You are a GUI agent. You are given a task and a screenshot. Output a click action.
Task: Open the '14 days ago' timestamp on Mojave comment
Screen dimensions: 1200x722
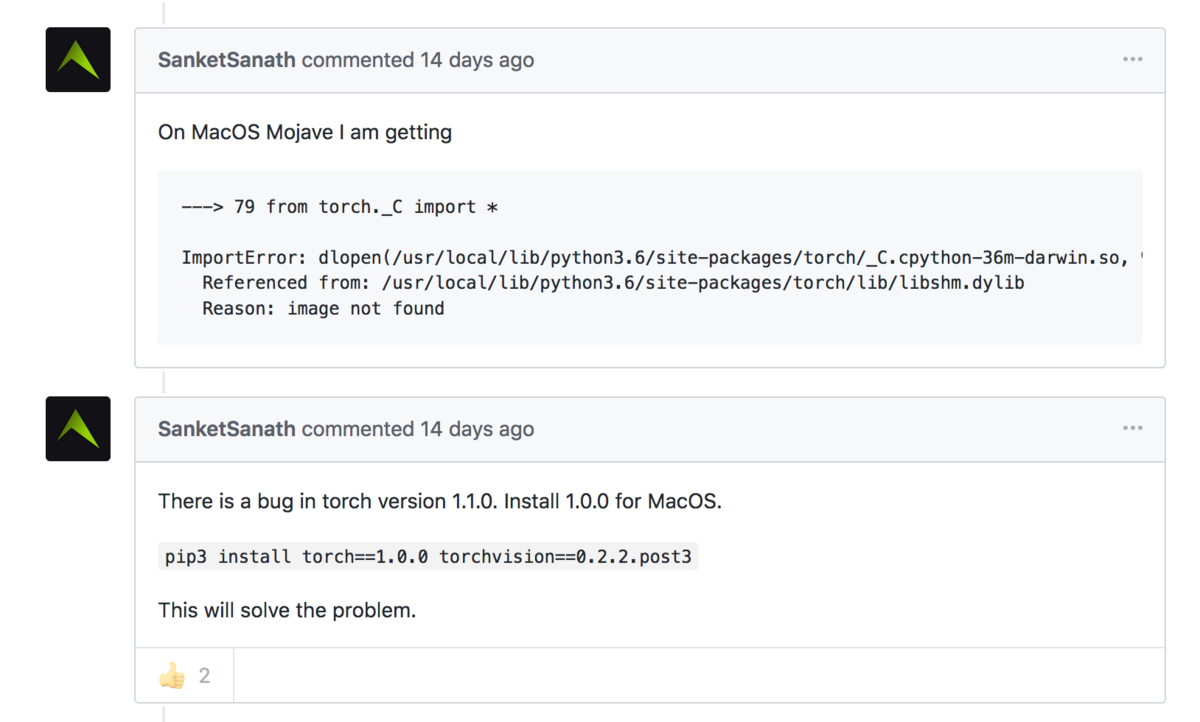[x=477, y=60]
